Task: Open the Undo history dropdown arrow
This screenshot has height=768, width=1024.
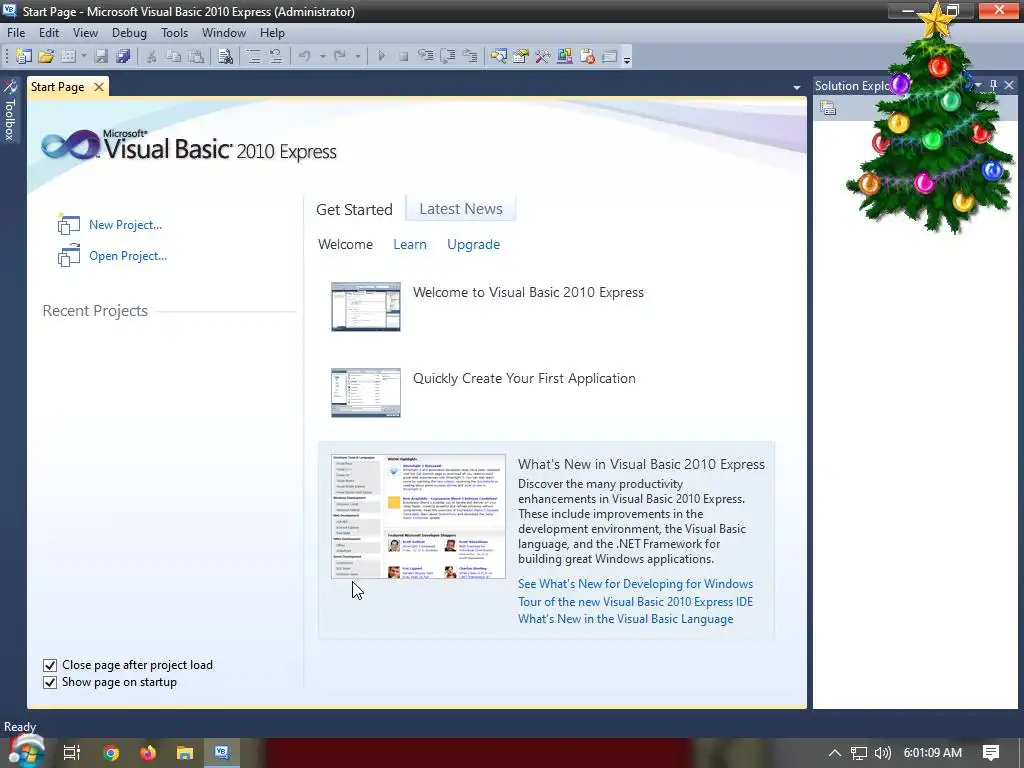Action: [322, 57]
